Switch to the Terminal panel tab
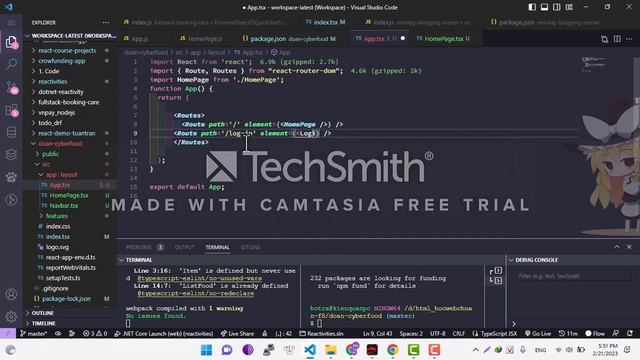Image resolution: width=640 pixels, height=360 pixels. [x=217, y=247]
